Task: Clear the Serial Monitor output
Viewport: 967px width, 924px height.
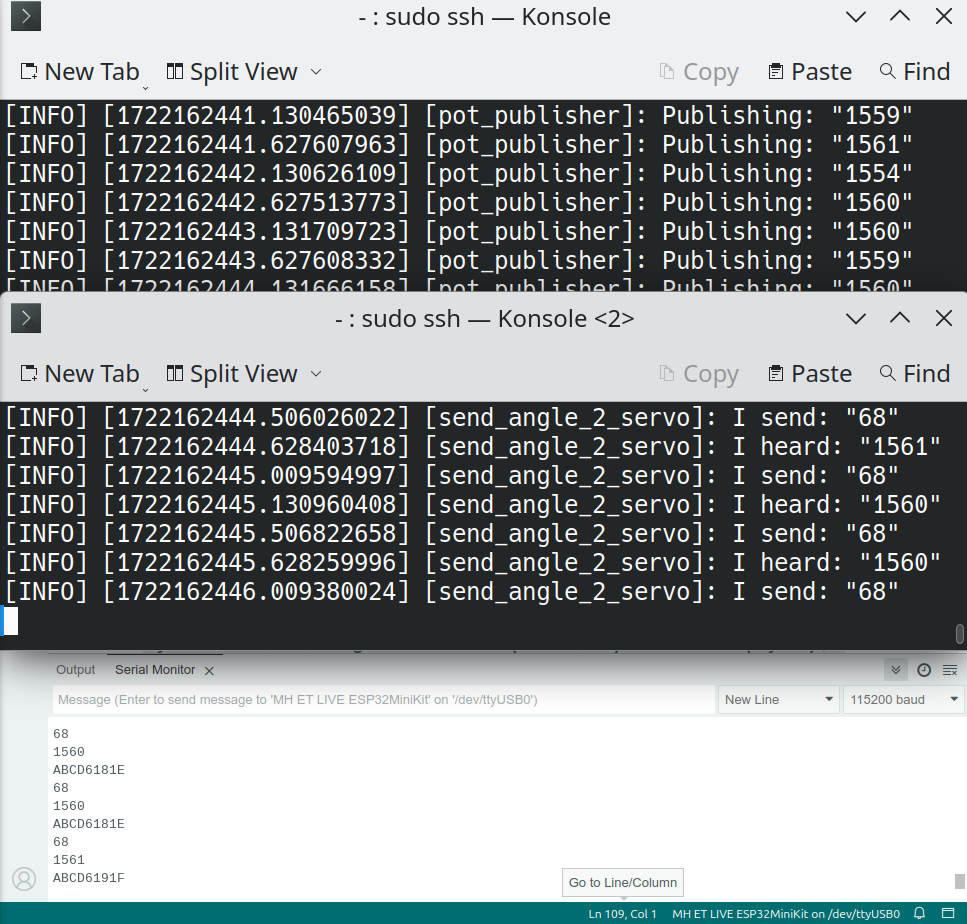Action: 950,670
